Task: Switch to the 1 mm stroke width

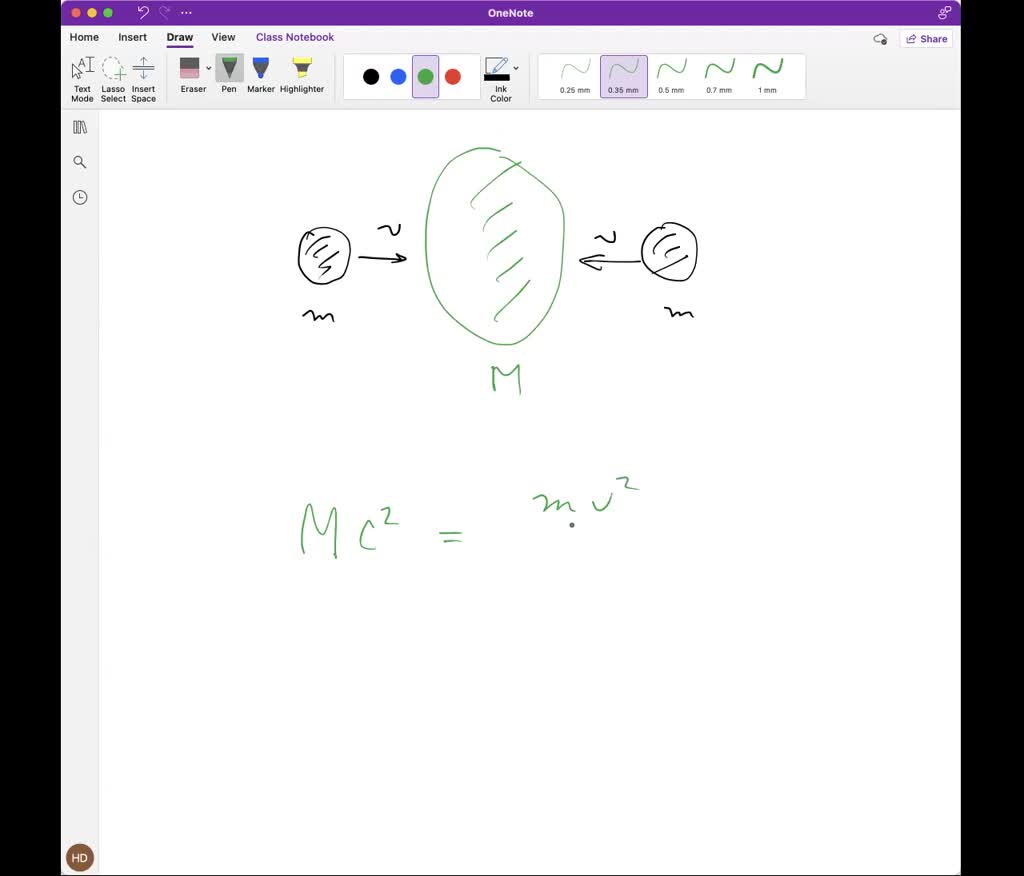Action: point(766,76)
